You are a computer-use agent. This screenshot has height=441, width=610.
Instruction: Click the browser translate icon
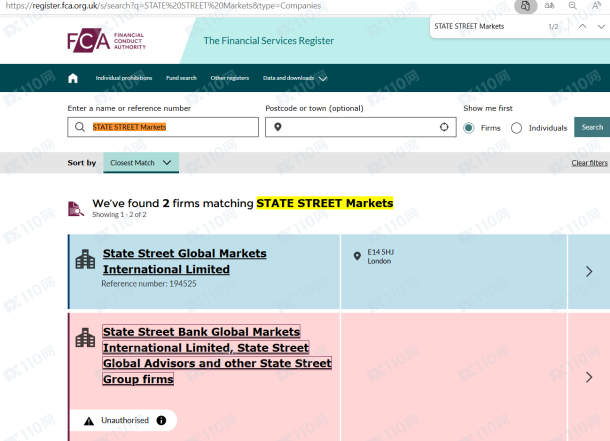(x=549, y=5)
